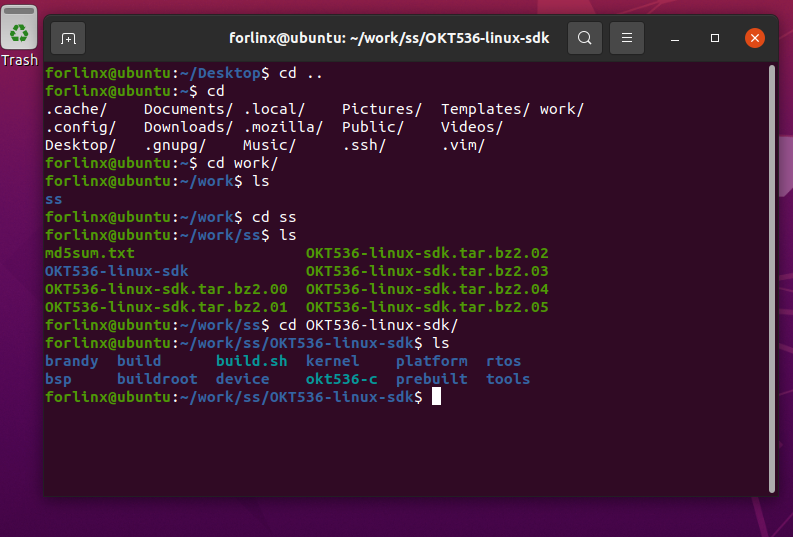Click the .gnupg/ completion entry
Image resolution: width=793 pixels, height=537 pixels.
175,145
